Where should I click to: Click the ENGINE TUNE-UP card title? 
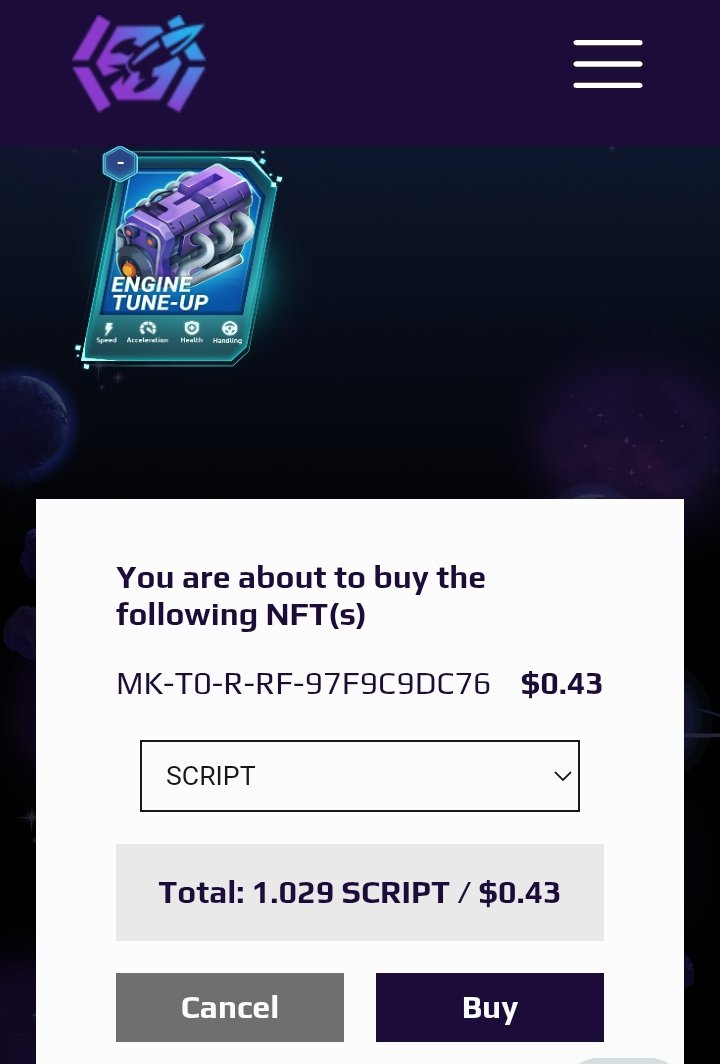(160, 293)
